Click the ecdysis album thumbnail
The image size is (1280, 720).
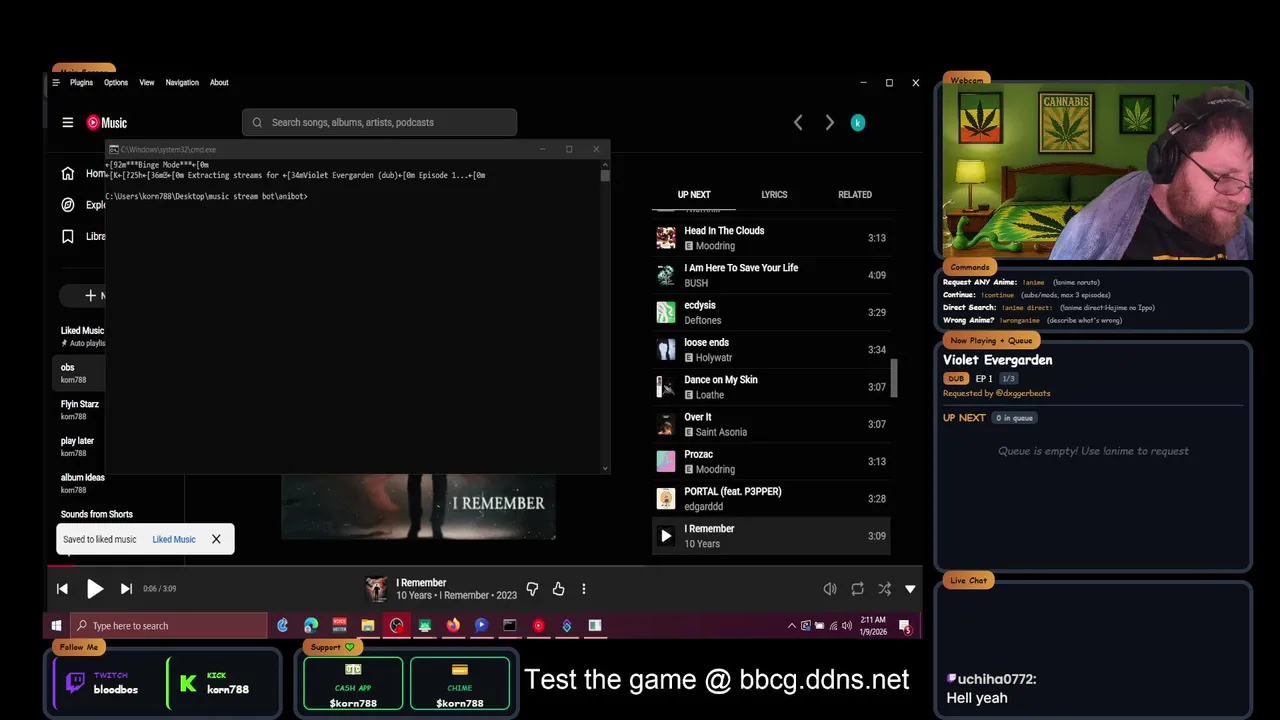tap(666, 312)
